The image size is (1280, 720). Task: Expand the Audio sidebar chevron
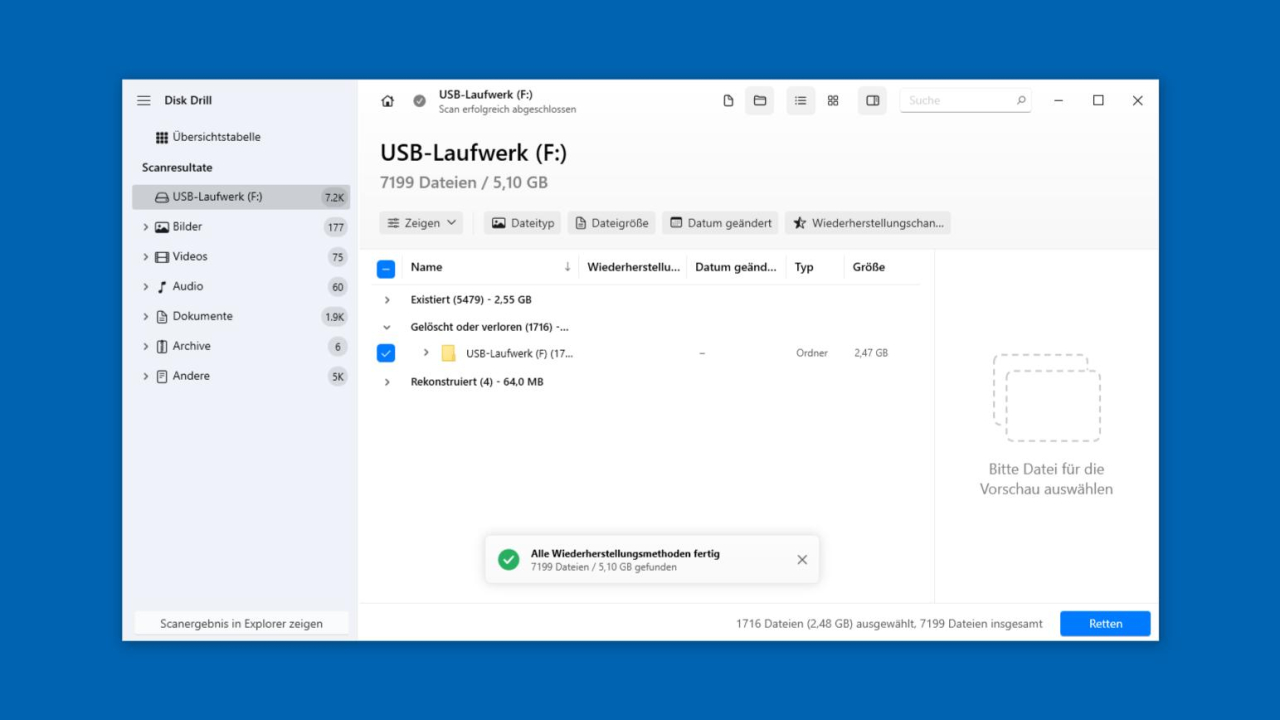pyautogui.click(x=146, y=287)
